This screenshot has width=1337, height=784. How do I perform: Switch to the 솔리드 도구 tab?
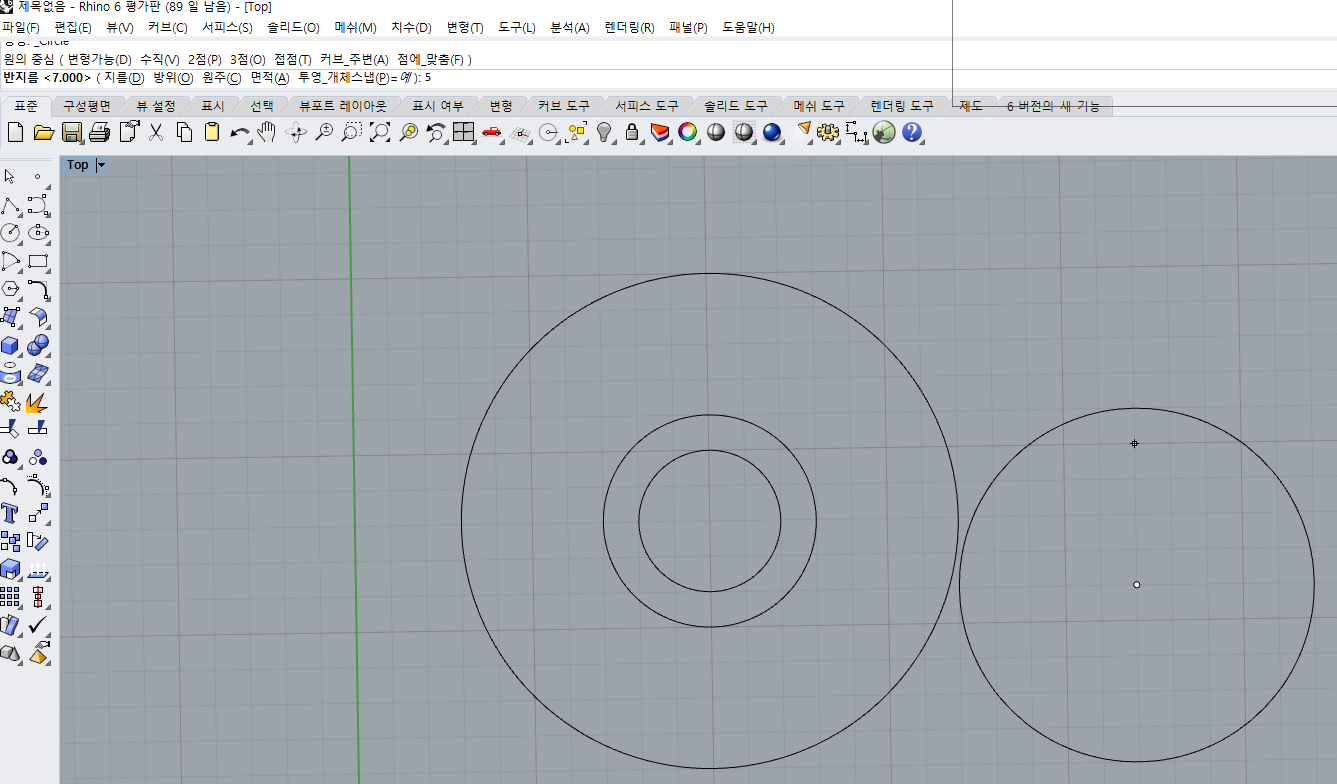[735, 106]
